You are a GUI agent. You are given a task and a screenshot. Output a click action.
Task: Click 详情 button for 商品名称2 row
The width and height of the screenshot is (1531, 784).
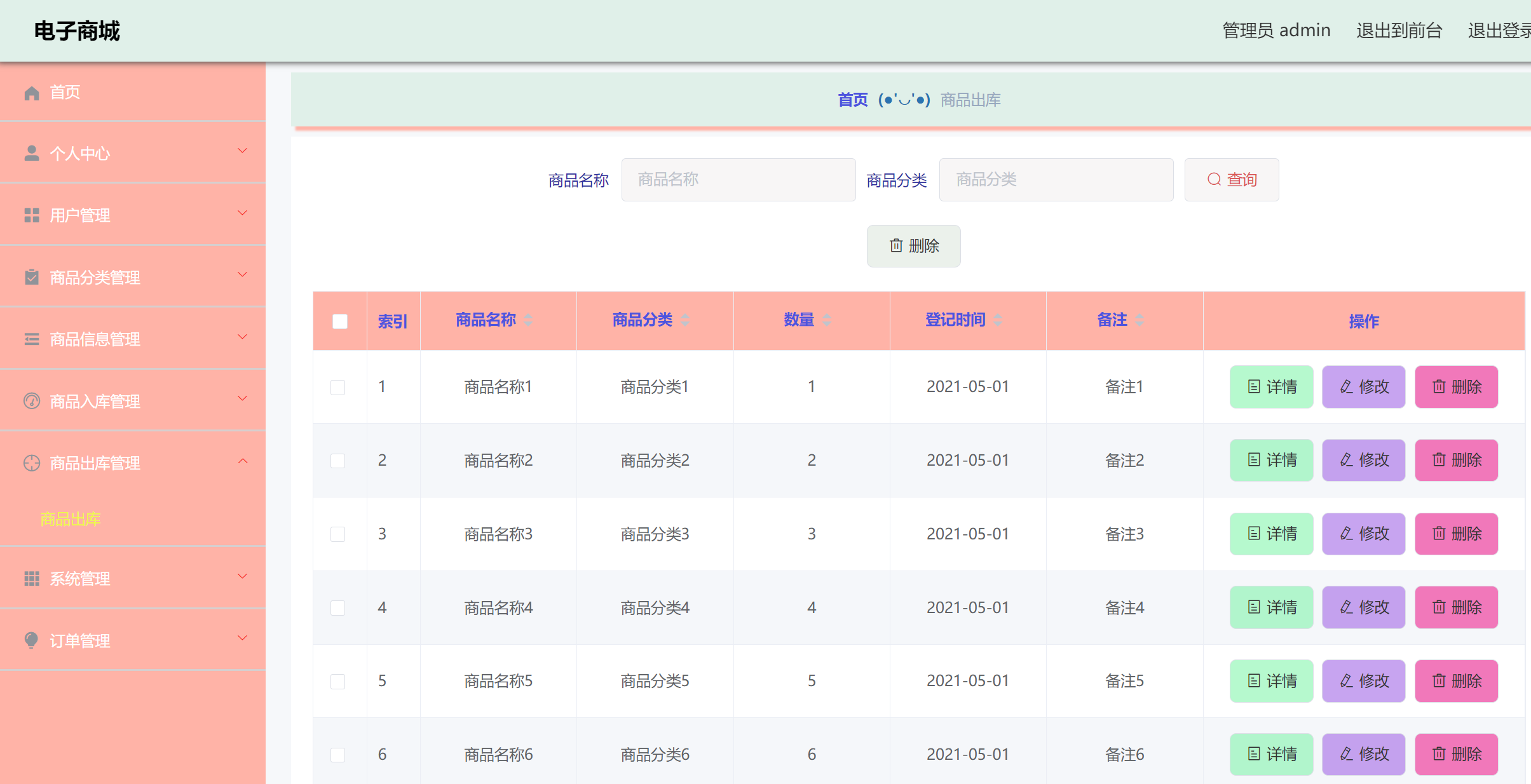[x=1271, y=460]
